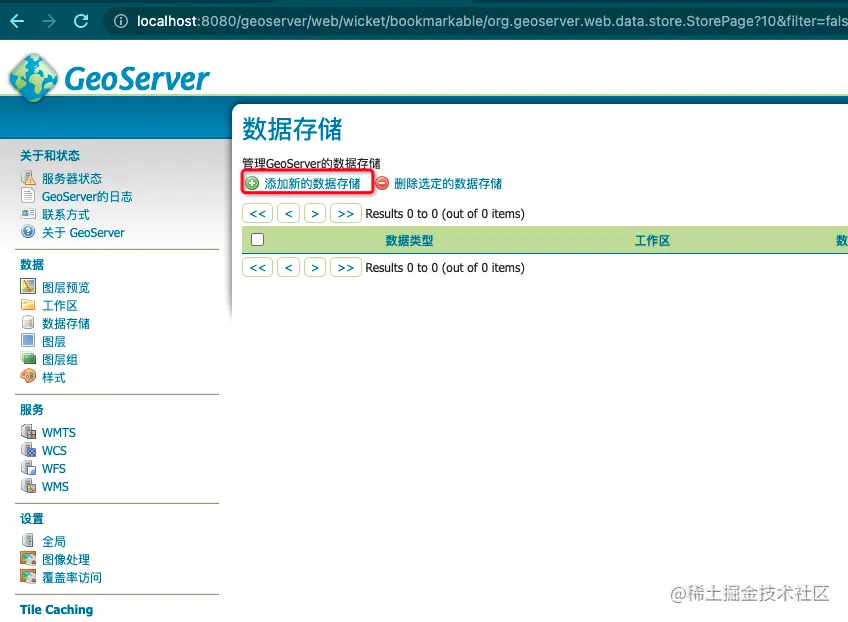Viewport: 848px width, 622px height.
Task: Click bottom > next page button
Action: point(315,267)
